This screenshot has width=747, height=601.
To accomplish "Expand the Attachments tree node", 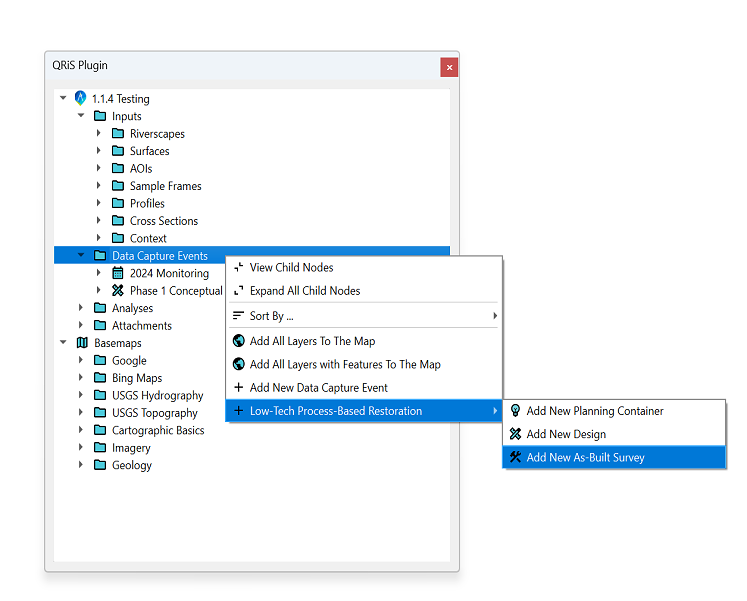I will click(81, 325).
